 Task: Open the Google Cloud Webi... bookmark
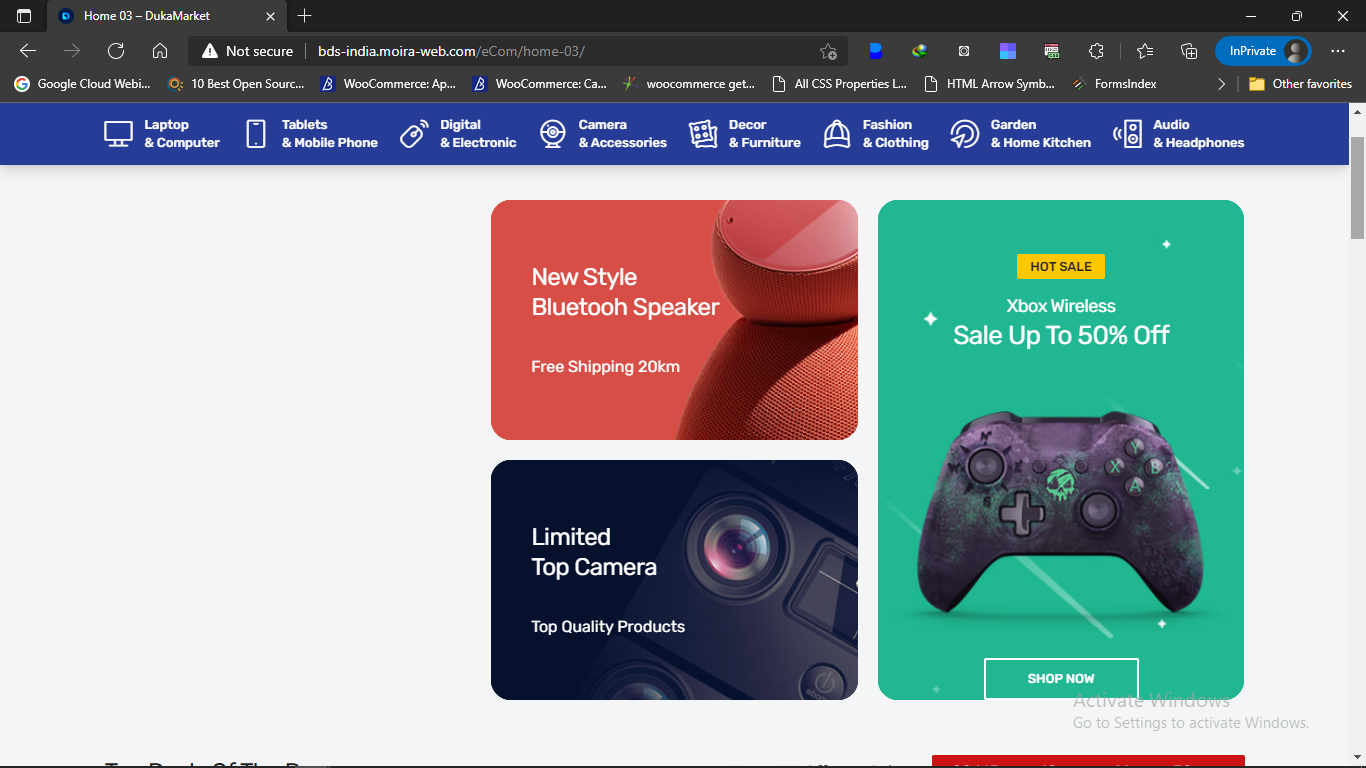[x=82, y=84]
